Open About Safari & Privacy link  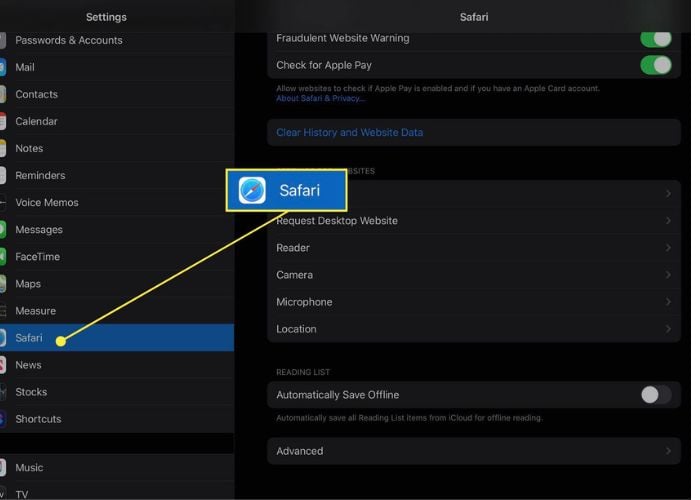click(321, 99)
